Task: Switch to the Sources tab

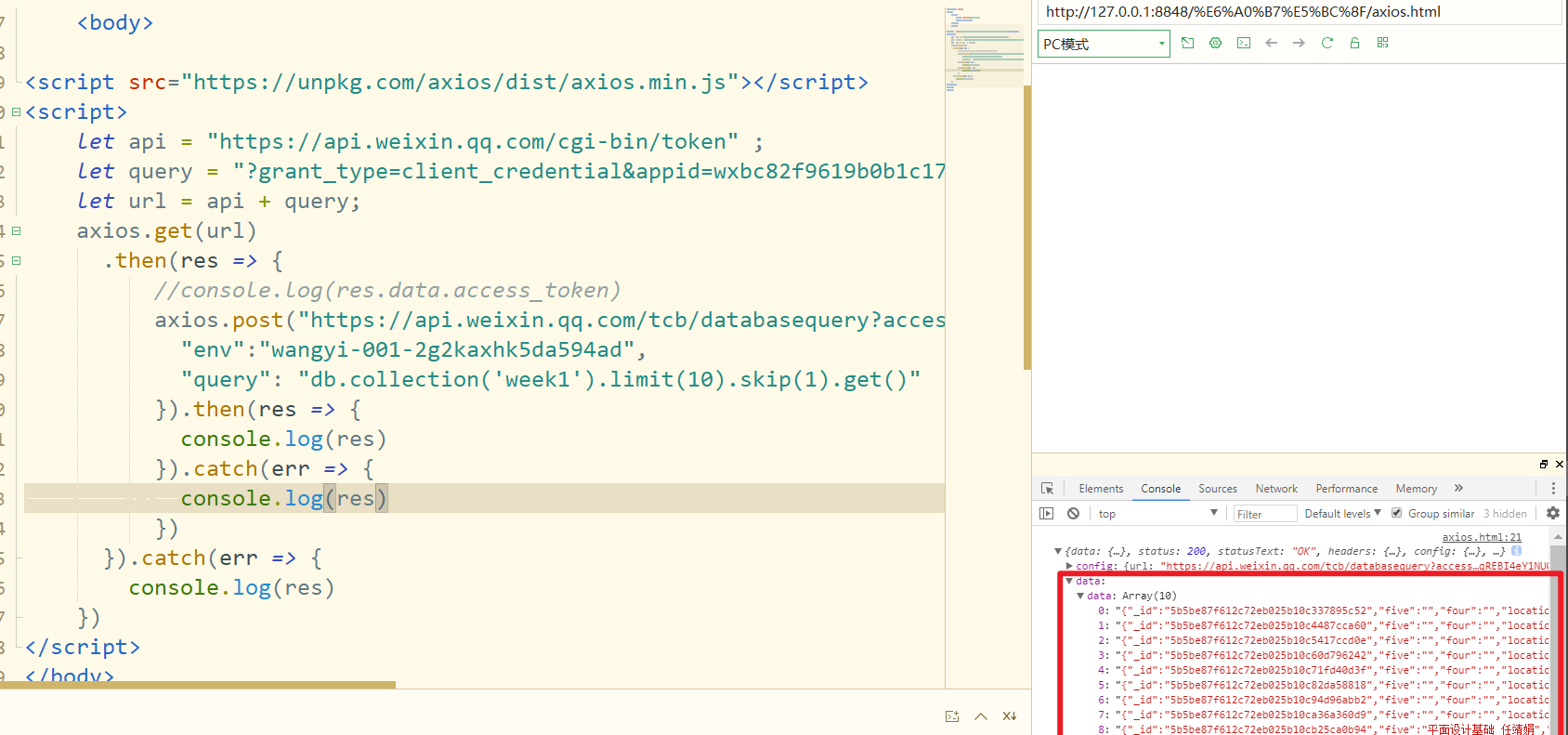Action: click(1218, 488)
